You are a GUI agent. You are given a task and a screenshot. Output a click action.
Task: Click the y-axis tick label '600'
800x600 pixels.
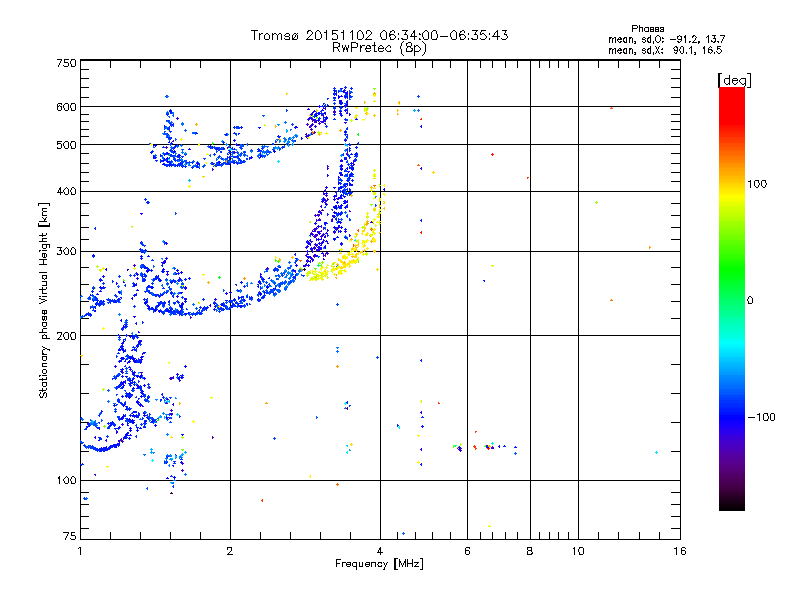point(66,107)
